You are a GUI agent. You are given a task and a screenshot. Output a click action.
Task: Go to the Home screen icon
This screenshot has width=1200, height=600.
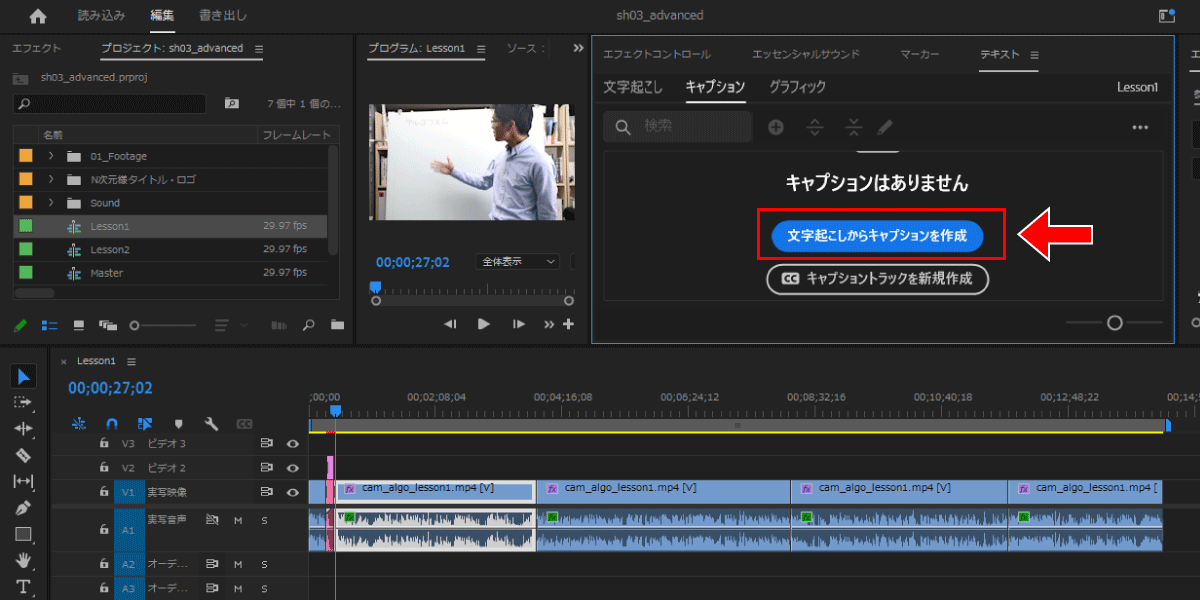coord(38,16)
